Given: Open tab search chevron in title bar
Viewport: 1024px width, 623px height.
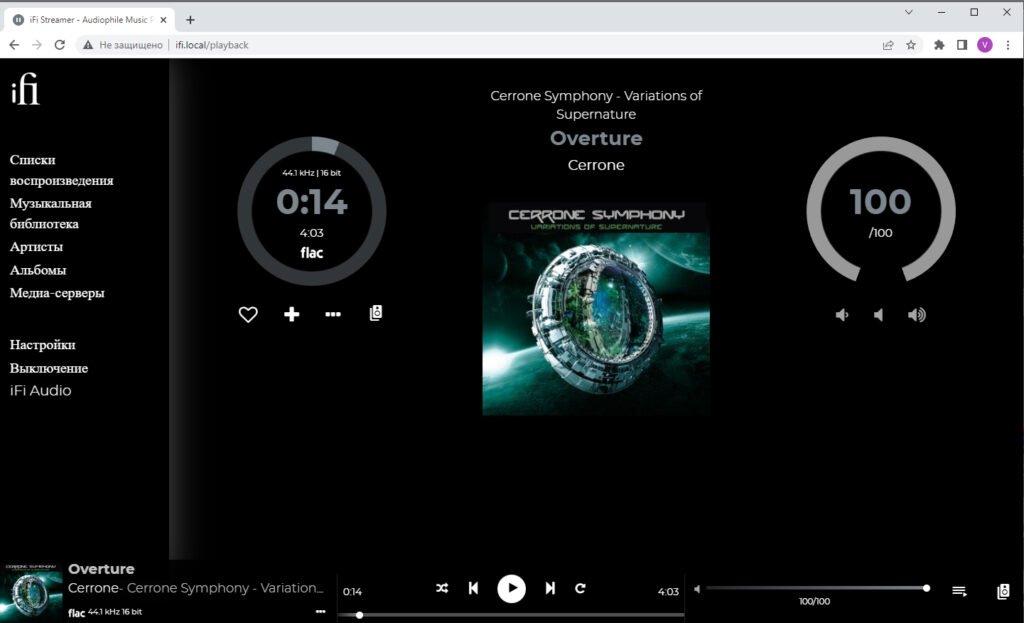Looking at the screenshot, I should tap(908, 12).
